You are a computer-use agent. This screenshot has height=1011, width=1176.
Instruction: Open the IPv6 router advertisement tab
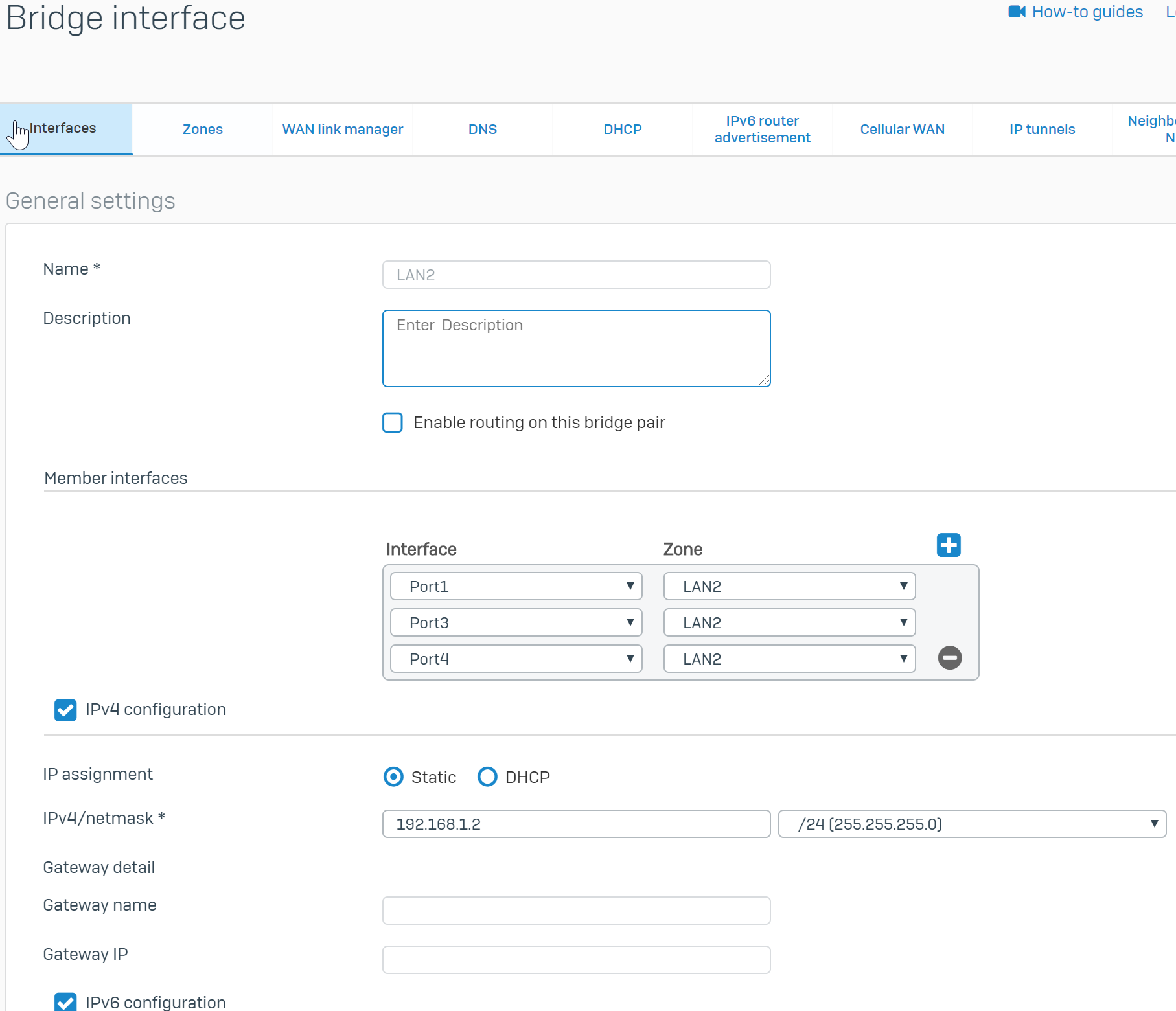tap(763, 130)
